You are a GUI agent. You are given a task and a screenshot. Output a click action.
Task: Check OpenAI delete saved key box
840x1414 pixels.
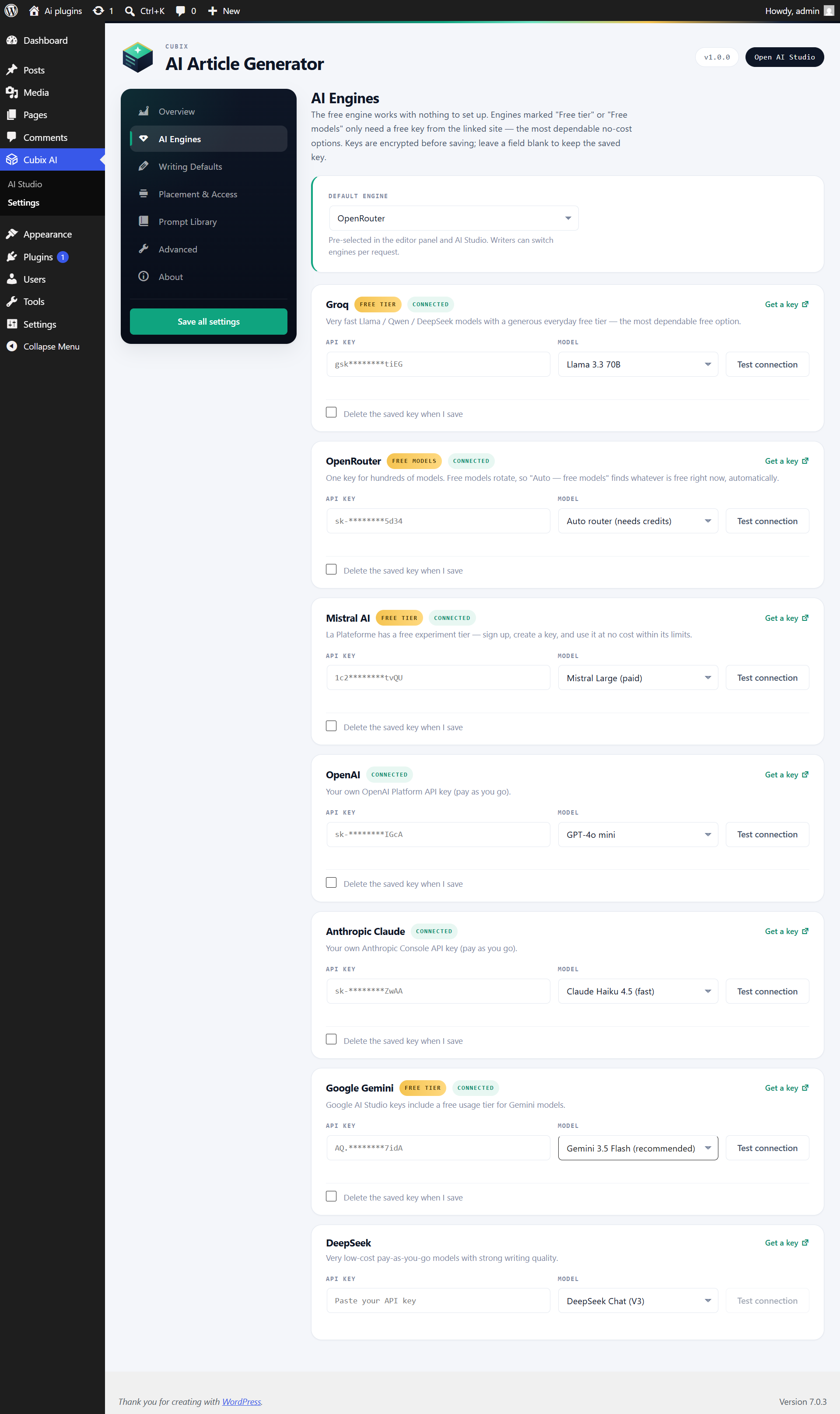[x=331, y=882]
